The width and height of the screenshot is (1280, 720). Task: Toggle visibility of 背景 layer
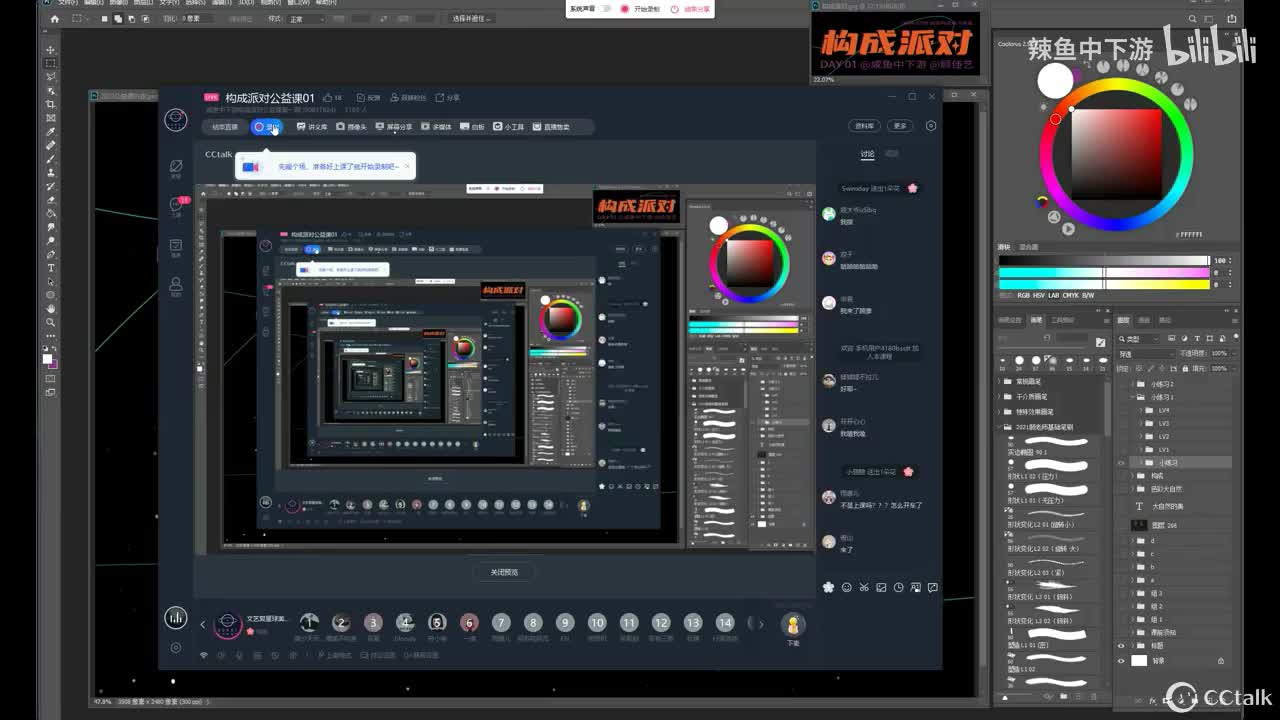[1121, 661]
